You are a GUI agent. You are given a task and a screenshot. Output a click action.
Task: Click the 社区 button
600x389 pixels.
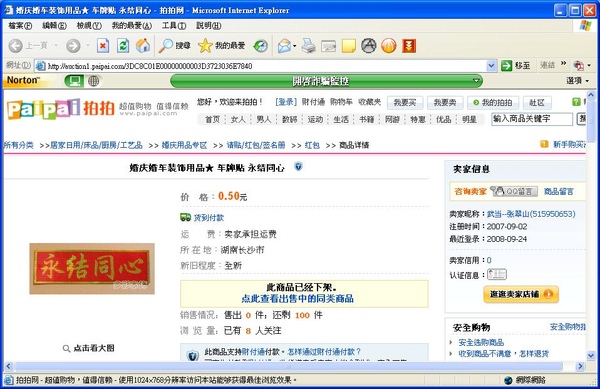537,103
